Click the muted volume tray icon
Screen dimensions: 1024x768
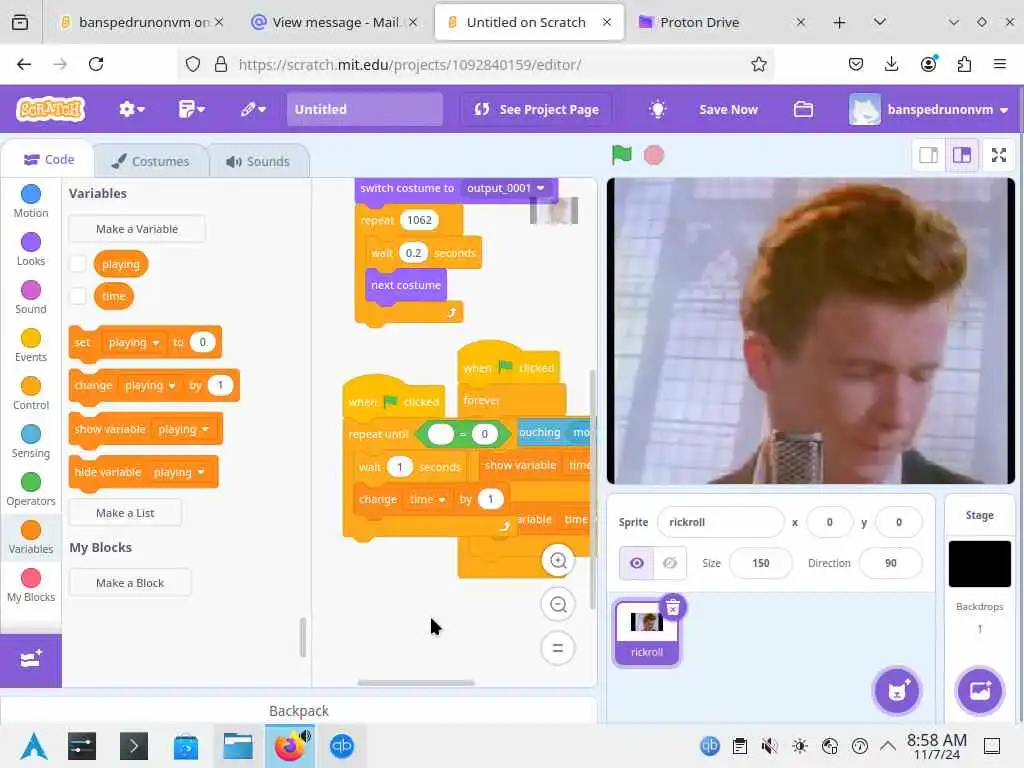tap(769, 746)
